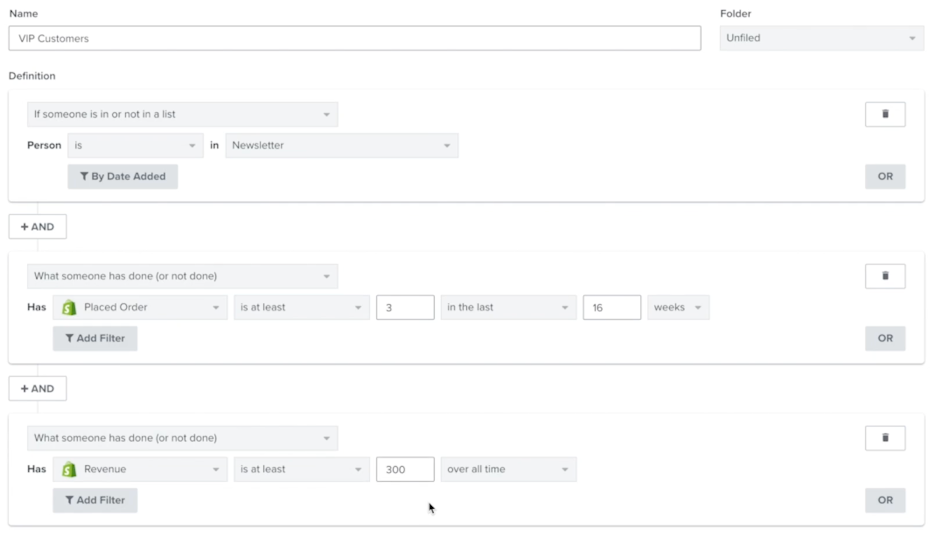
Task: Click the VIP Customers name field
Action: pyautogui.click(x=354, y=39)
